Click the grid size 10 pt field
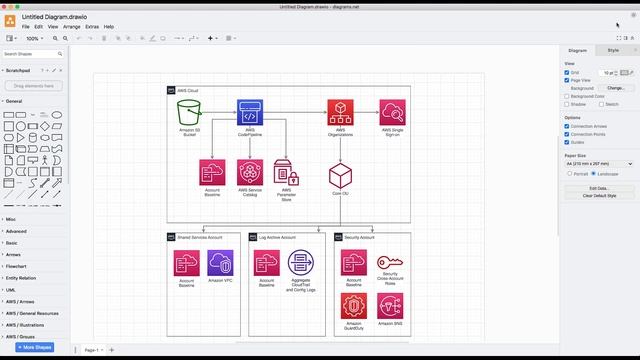The height and width of the screenshot is (360, 640). [x=607, y=73]
